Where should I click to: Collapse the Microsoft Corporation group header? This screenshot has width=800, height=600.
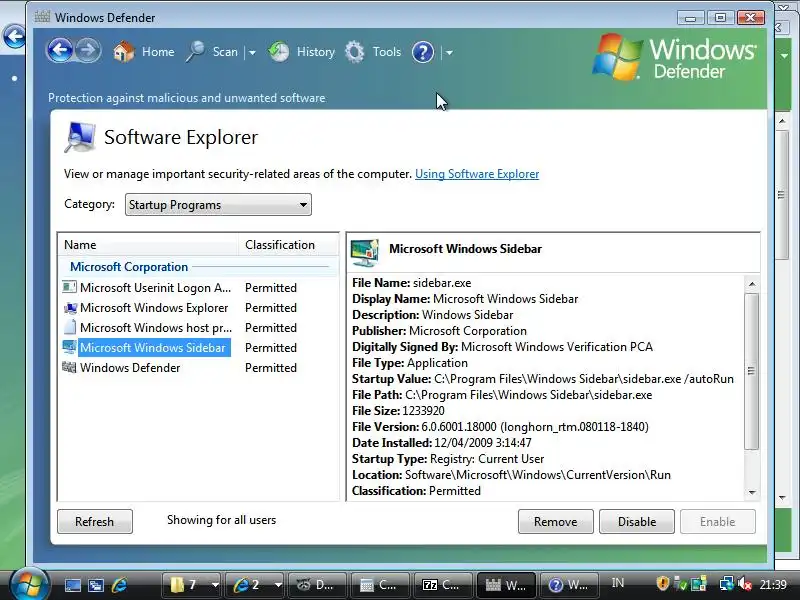[129, 267]
